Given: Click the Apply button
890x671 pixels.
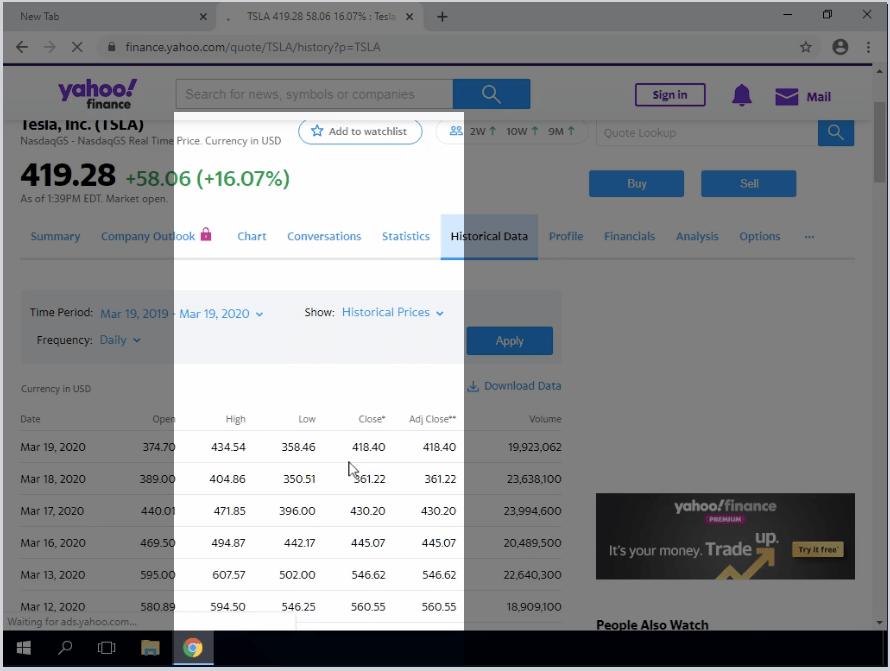Looking at the screenshot, I should coord(509,340).
